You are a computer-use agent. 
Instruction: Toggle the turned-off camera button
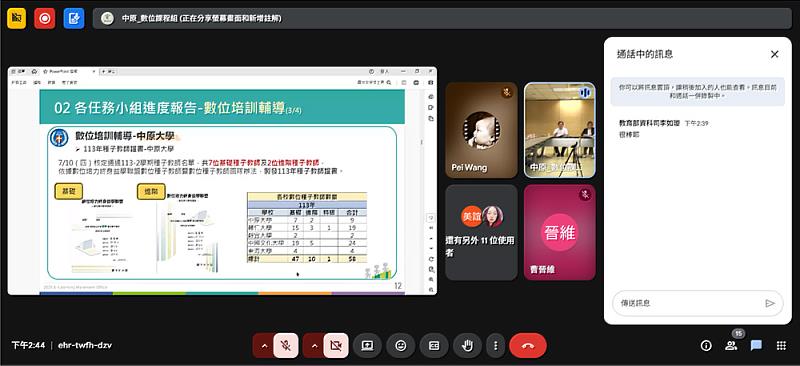coord(336,346)
